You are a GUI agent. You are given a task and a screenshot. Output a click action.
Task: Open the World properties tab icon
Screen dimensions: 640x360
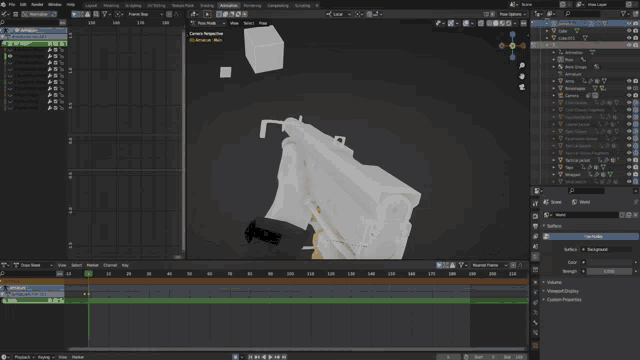535,256
